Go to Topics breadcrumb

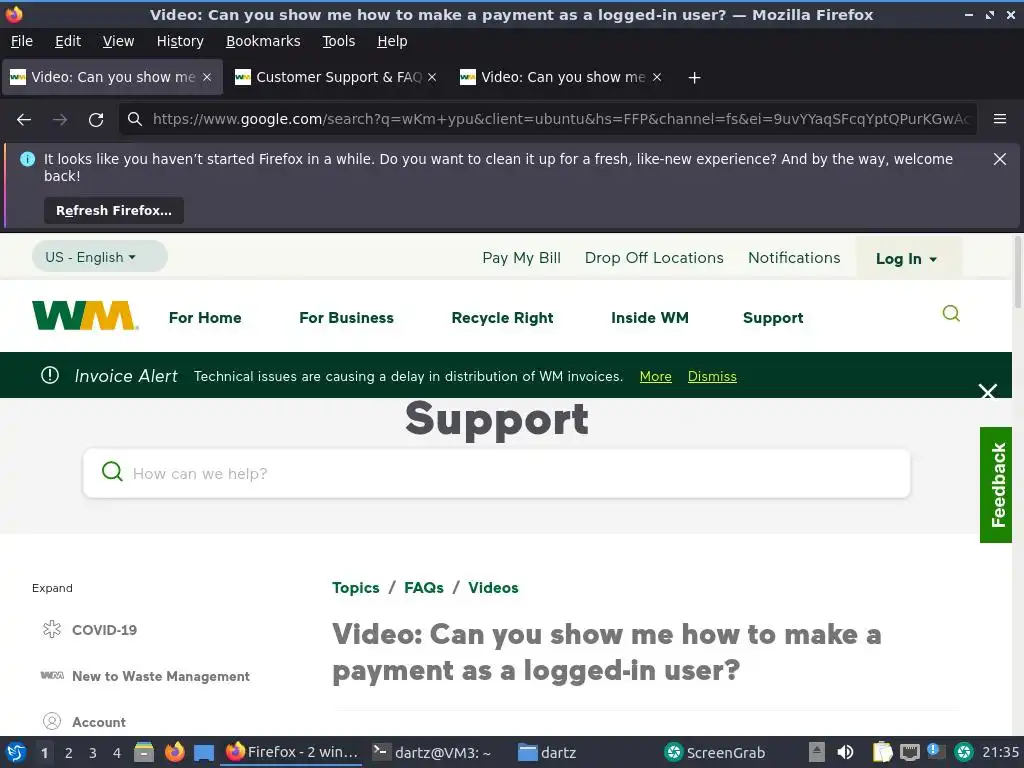click(355, 588)
